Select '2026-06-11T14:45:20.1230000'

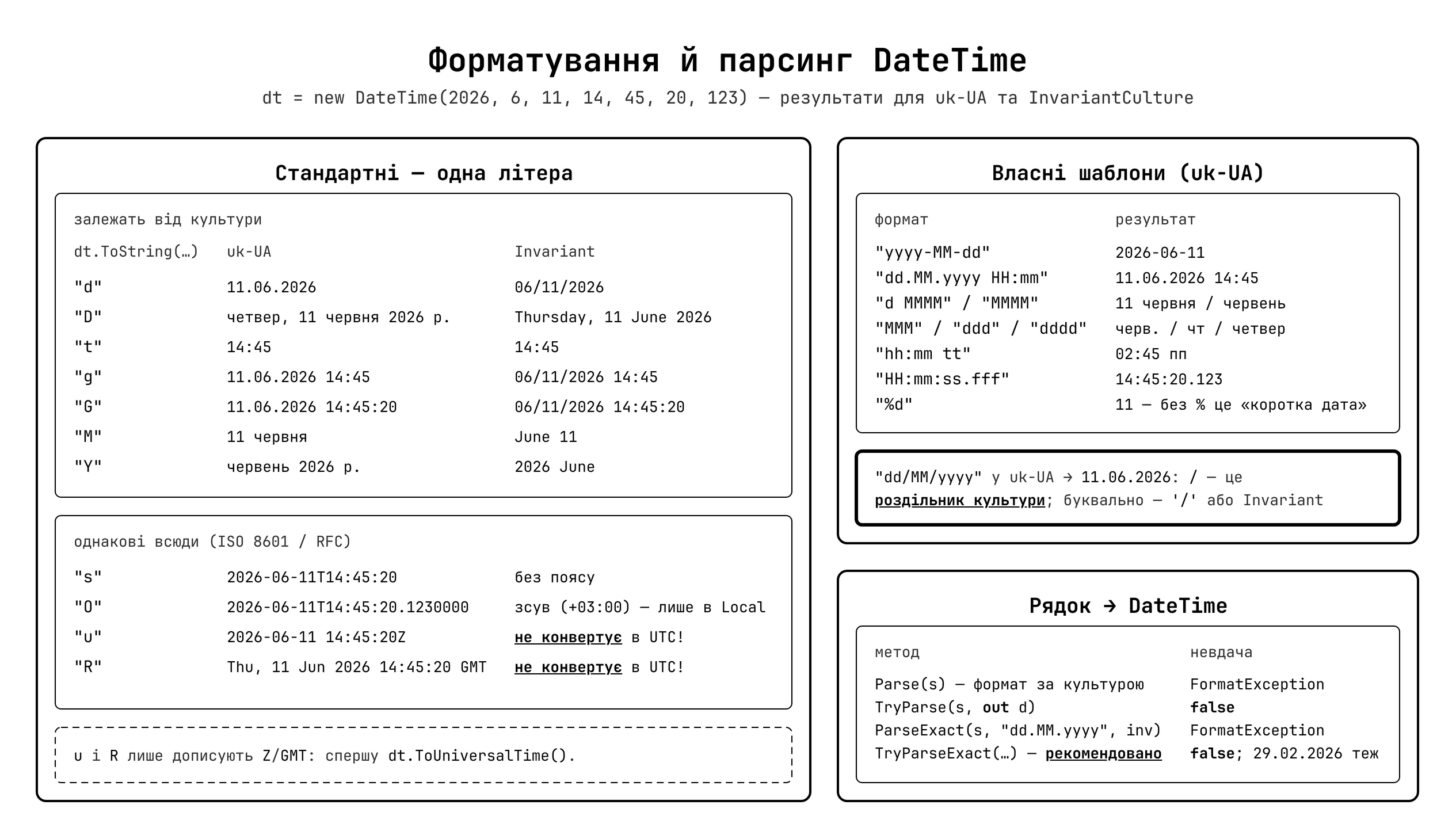click(348, 607)
